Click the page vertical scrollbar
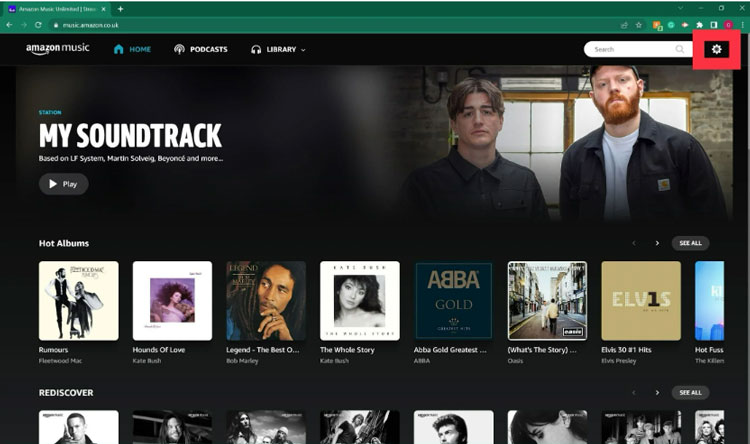The image size is (750, 444). pyautogui.click(x=747, y=239)
